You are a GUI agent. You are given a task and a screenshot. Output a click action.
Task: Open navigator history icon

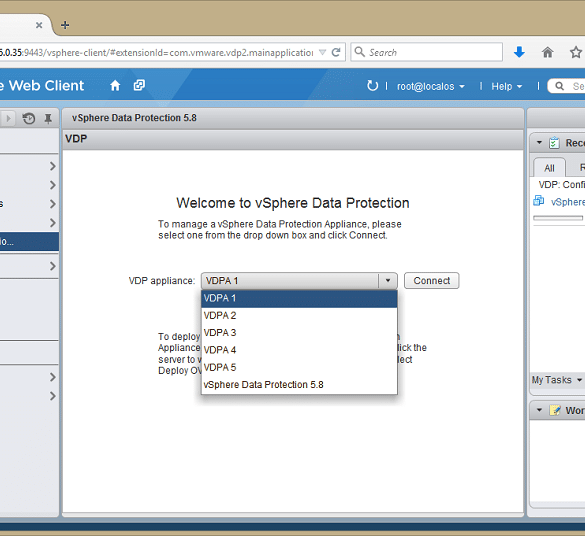pos(29,119)
